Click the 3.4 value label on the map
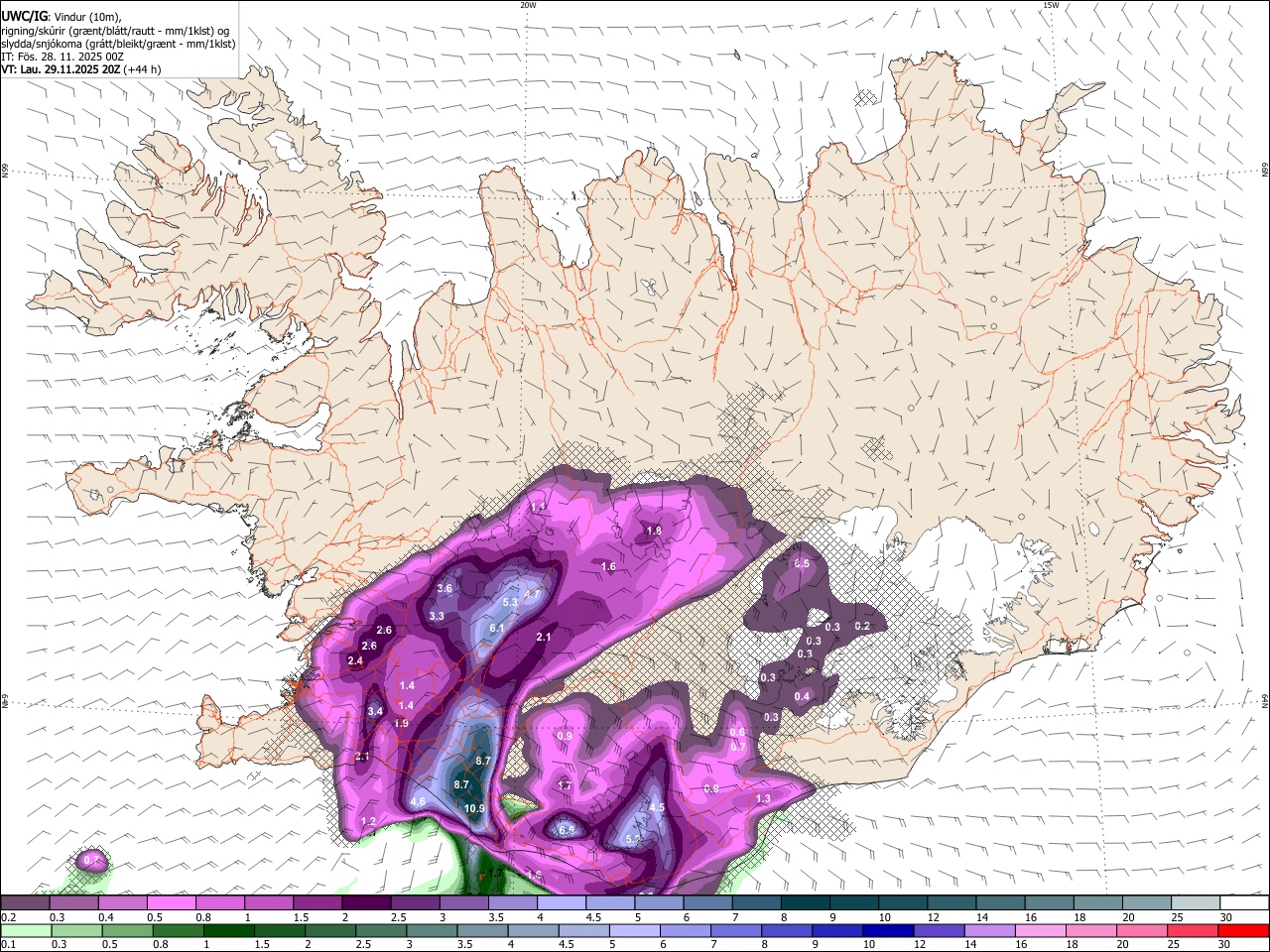The height and width of the screenshot is (952, 1270). tap(375, 711)
